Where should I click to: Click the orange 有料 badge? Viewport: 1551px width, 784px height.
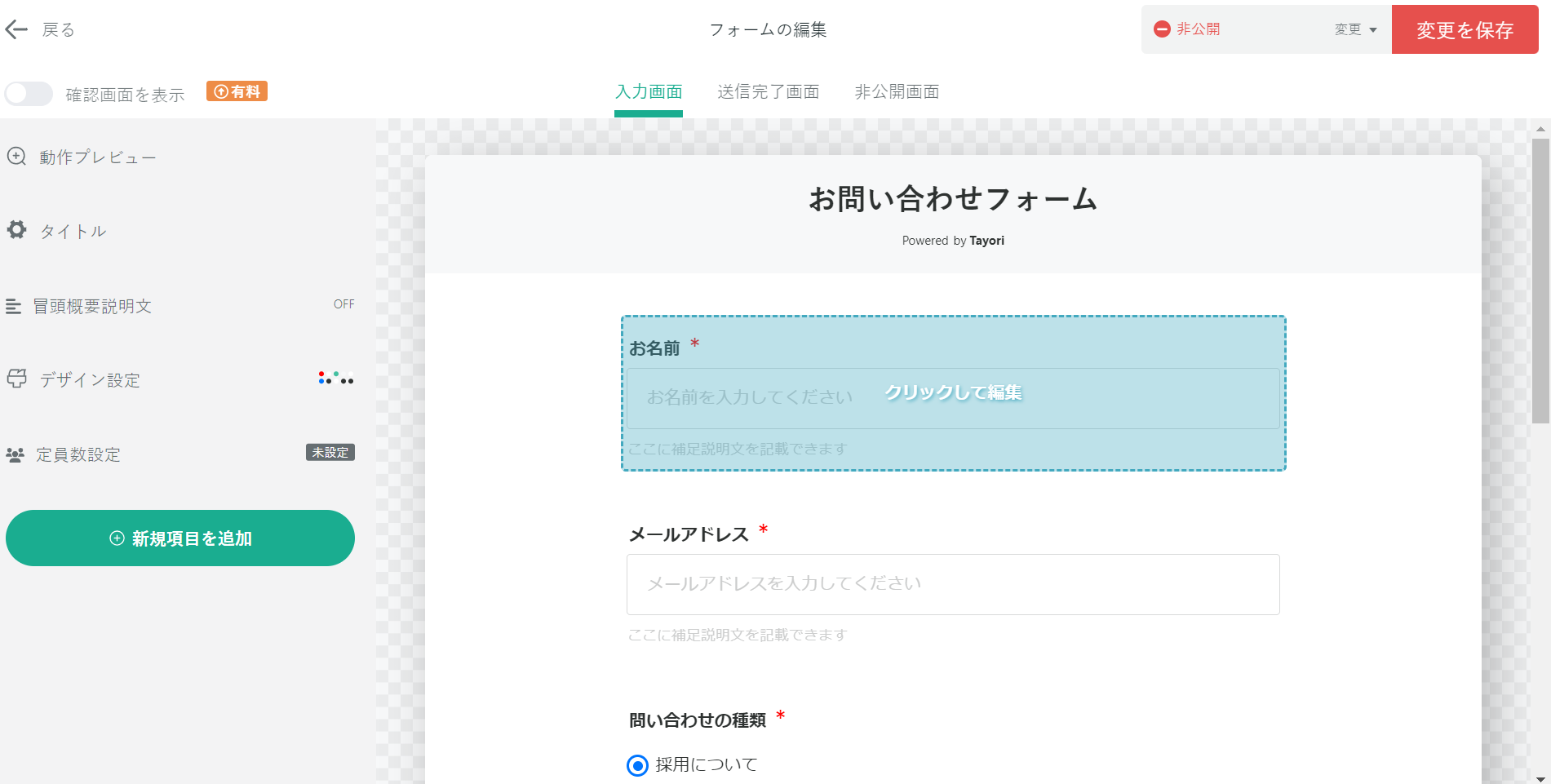click(x=236, y=91)
